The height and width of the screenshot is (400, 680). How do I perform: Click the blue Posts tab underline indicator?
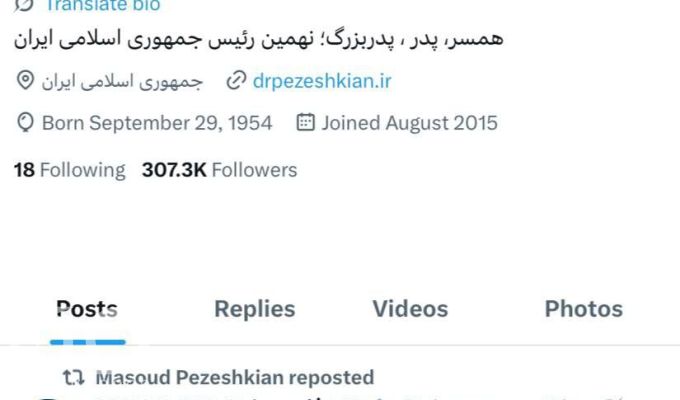coord(88,342)
